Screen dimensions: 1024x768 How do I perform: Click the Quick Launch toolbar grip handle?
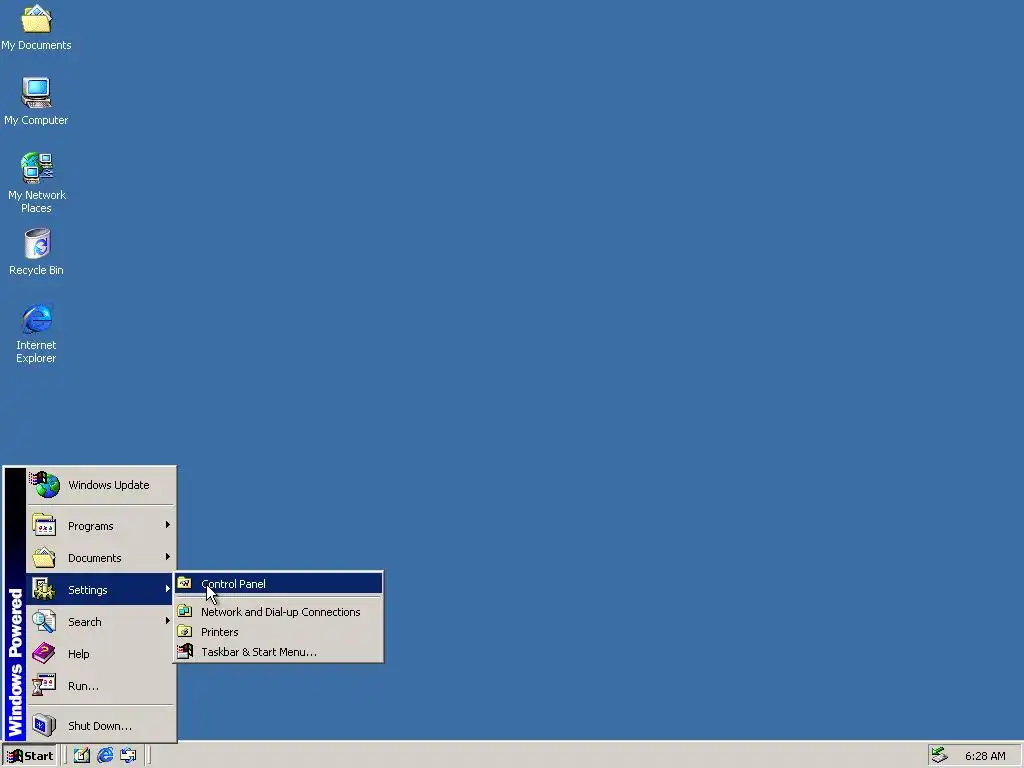point(66,756)
